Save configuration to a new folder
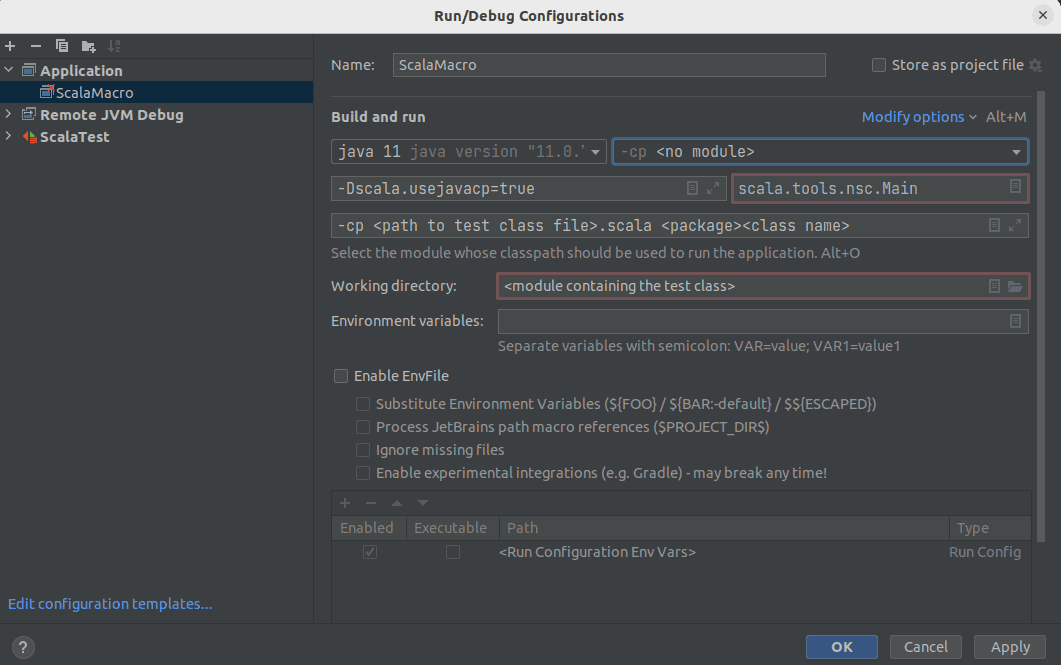This screenshot has height=665, width=1061. pyautogui.click(x=88, y=46)
